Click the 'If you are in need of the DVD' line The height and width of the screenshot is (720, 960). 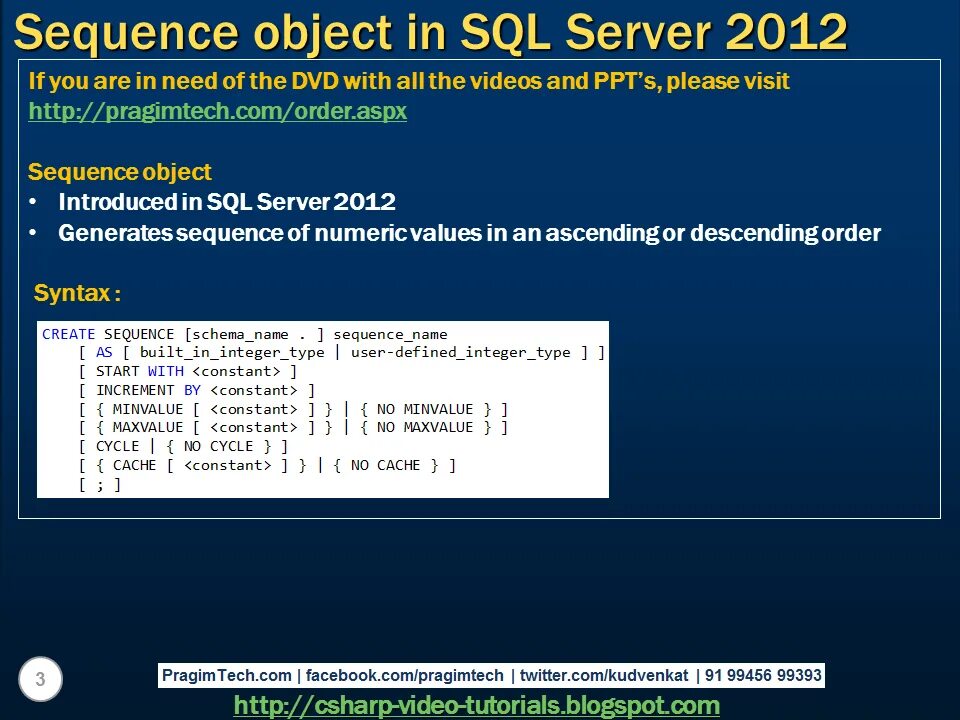click(409, 81)
